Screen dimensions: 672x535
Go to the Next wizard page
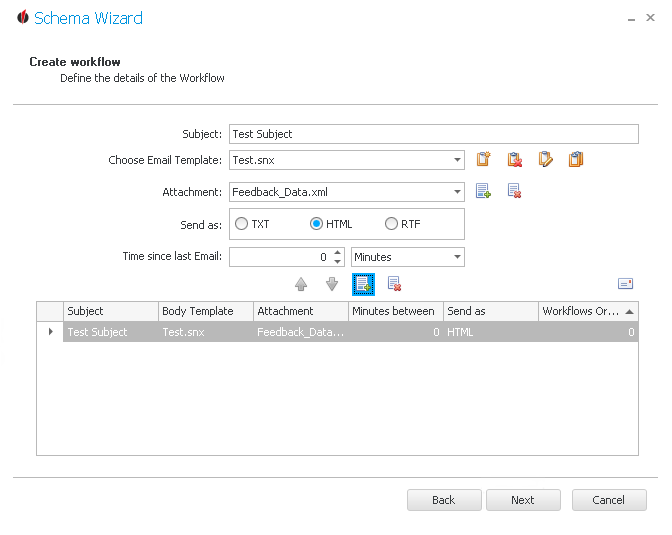523,500
